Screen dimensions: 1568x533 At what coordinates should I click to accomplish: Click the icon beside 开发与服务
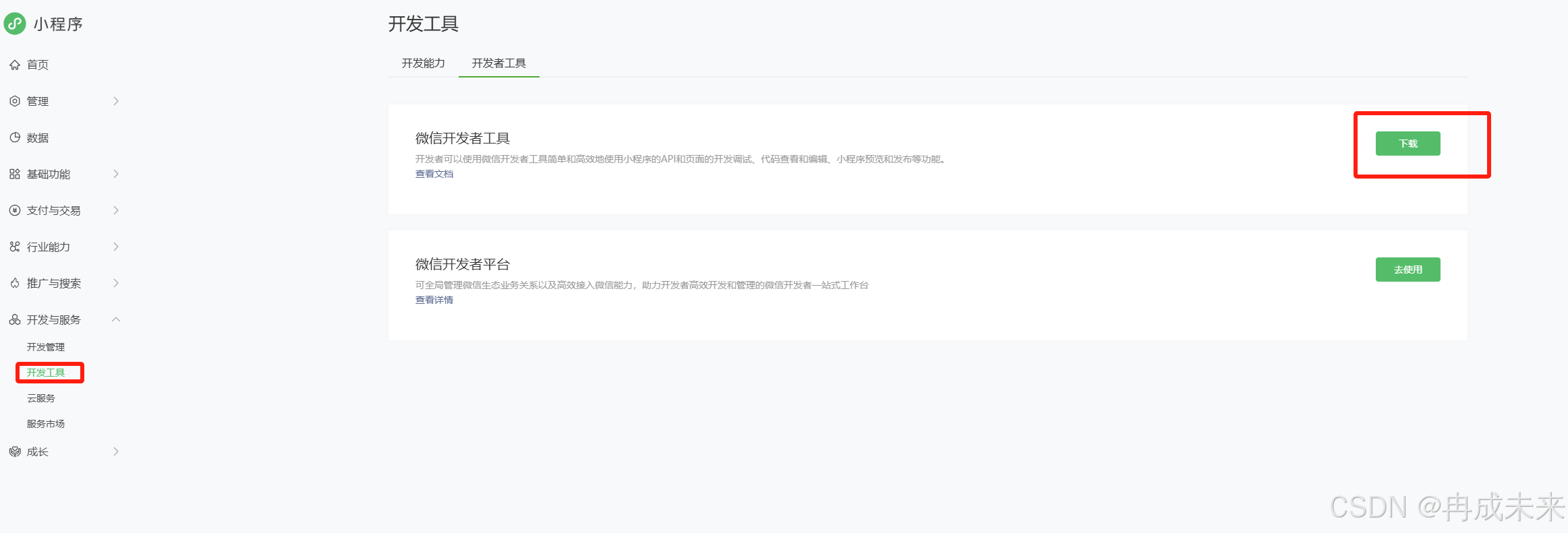tap(15, 319)
